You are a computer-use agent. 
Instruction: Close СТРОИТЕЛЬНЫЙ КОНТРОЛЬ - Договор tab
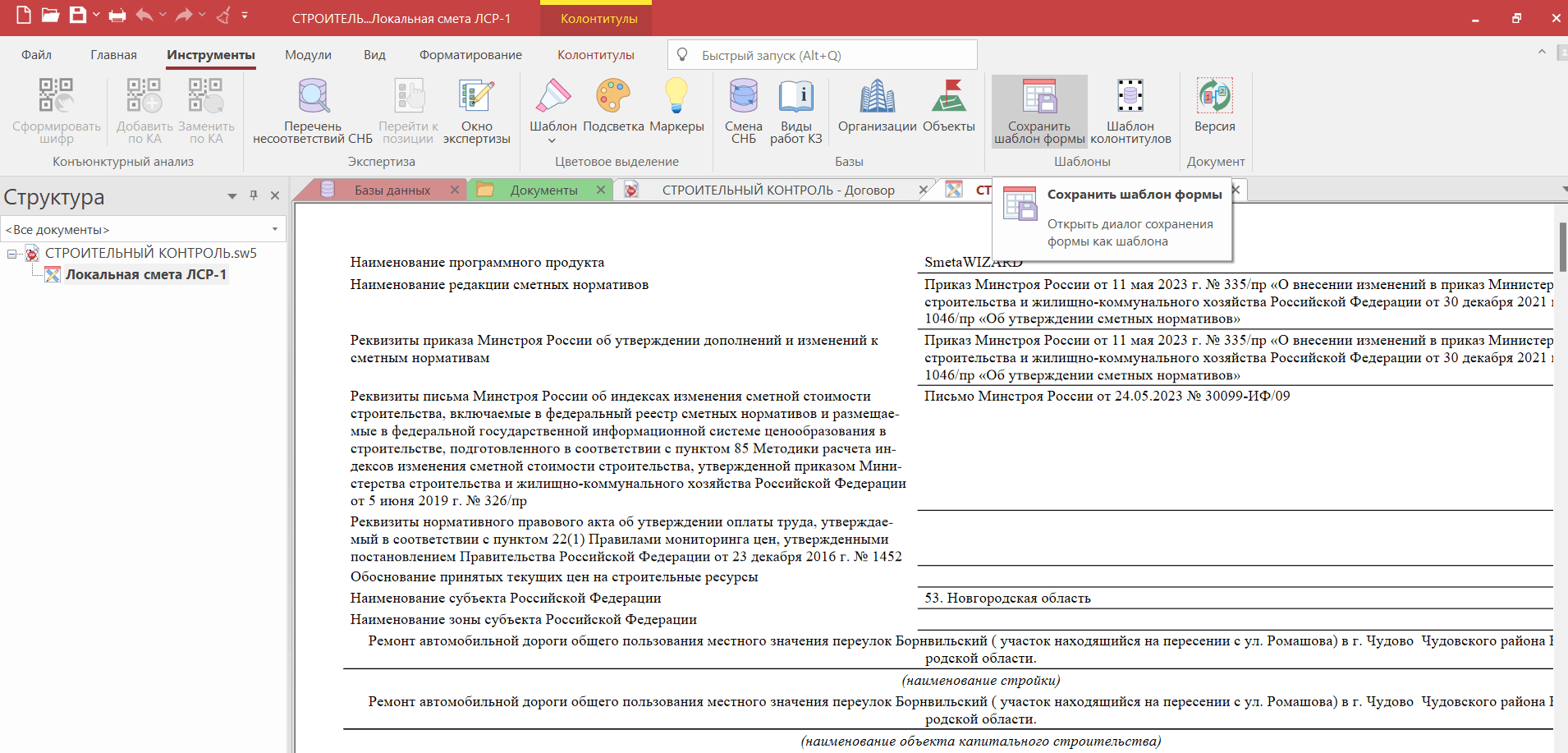924,190
